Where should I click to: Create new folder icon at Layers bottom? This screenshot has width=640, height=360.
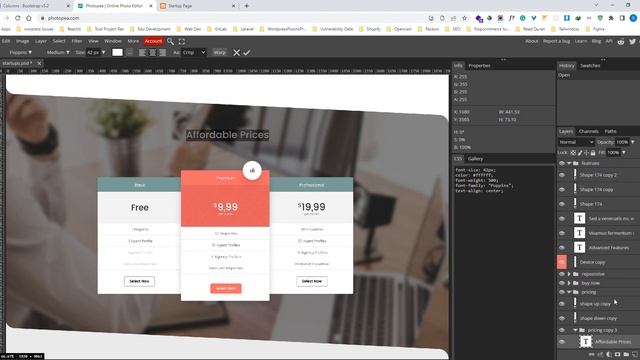tap(626, 355)
